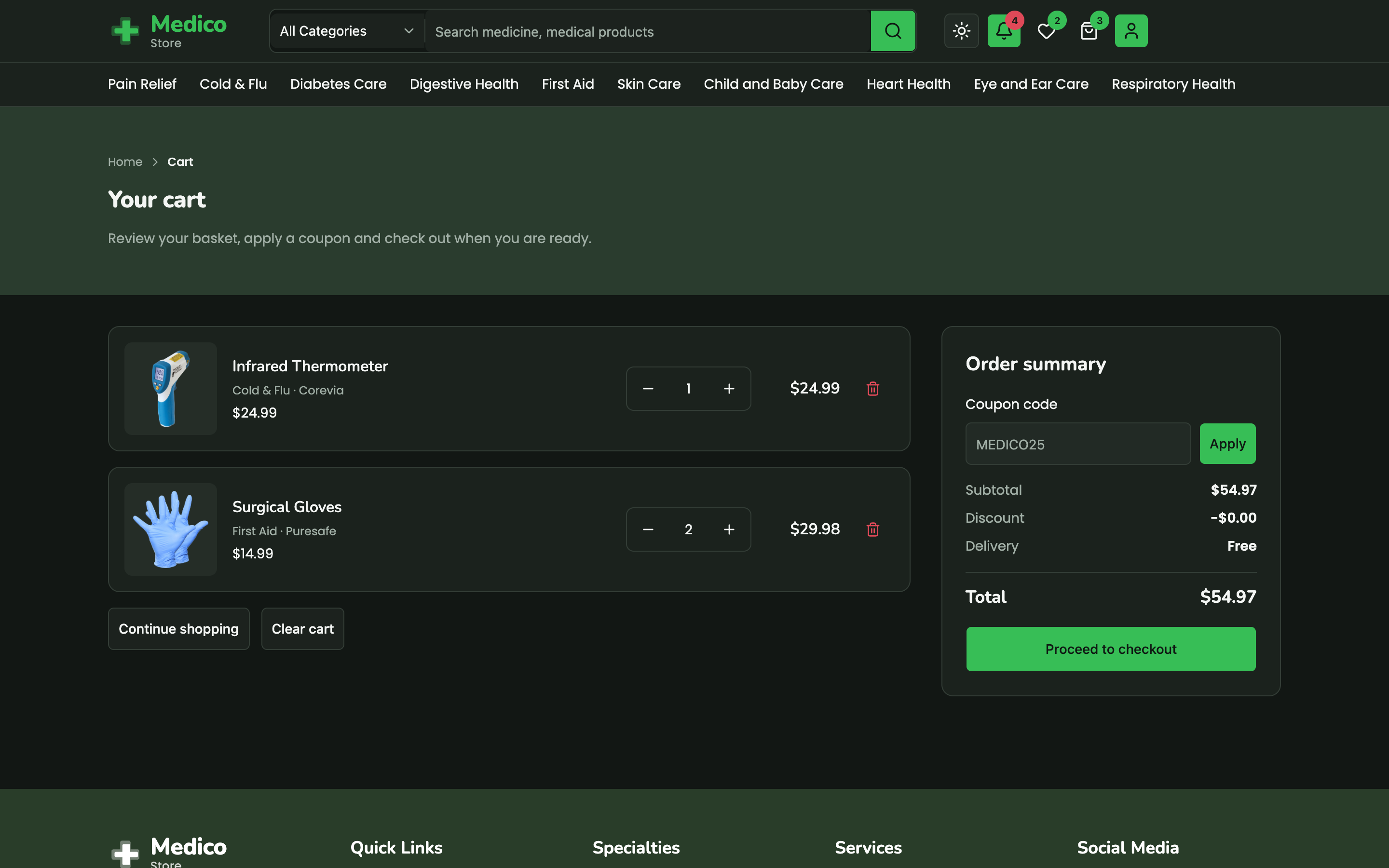The width and height of the screenshot is (1389, 868).
Task: Open Pain Relief category menu
Action: point(142,84)
